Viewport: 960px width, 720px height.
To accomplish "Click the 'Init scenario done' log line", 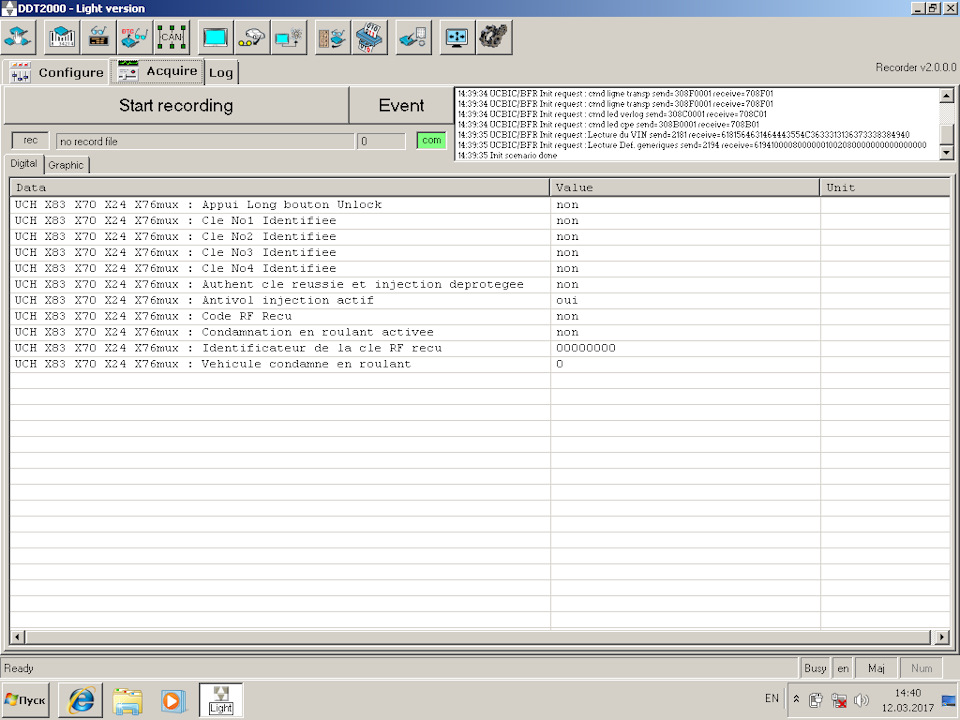I will pyautogui.click(x=508, y=156).
